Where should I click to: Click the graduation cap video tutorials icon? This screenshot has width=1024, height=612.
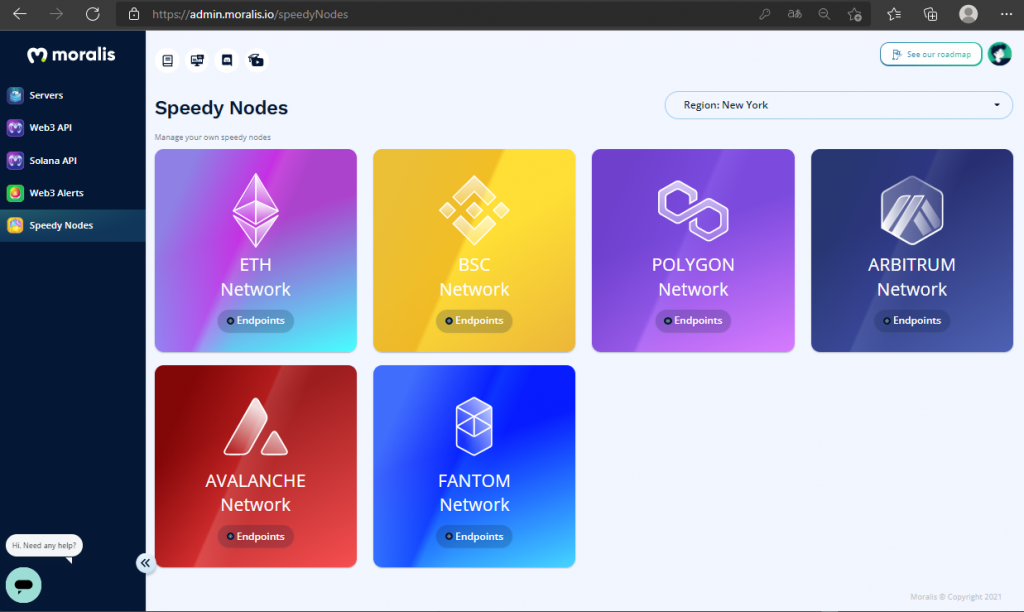coord(256,60)
